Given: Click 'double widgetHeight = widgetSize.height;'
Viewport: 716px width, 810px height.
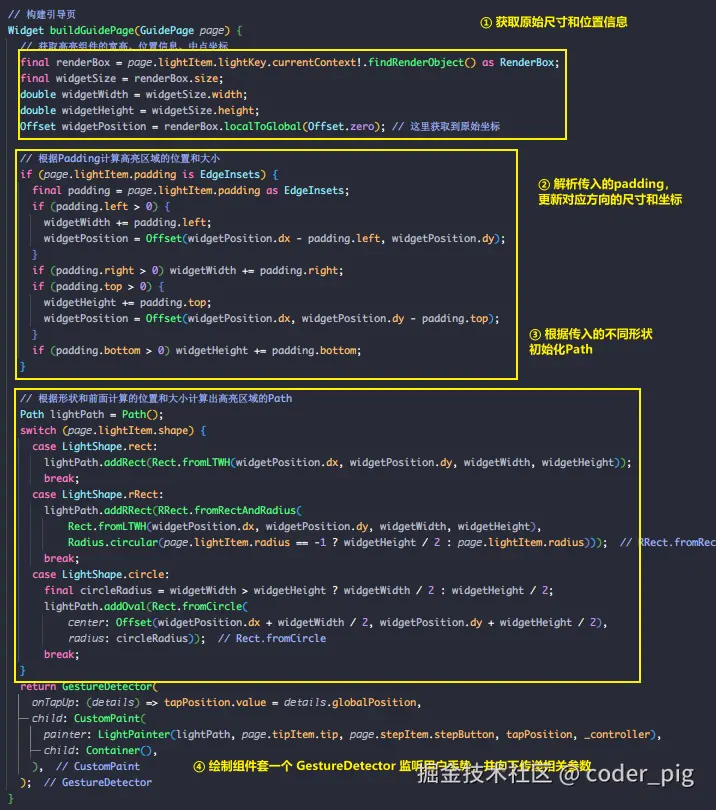Looking at the screenshot, I should pos(139,111).
